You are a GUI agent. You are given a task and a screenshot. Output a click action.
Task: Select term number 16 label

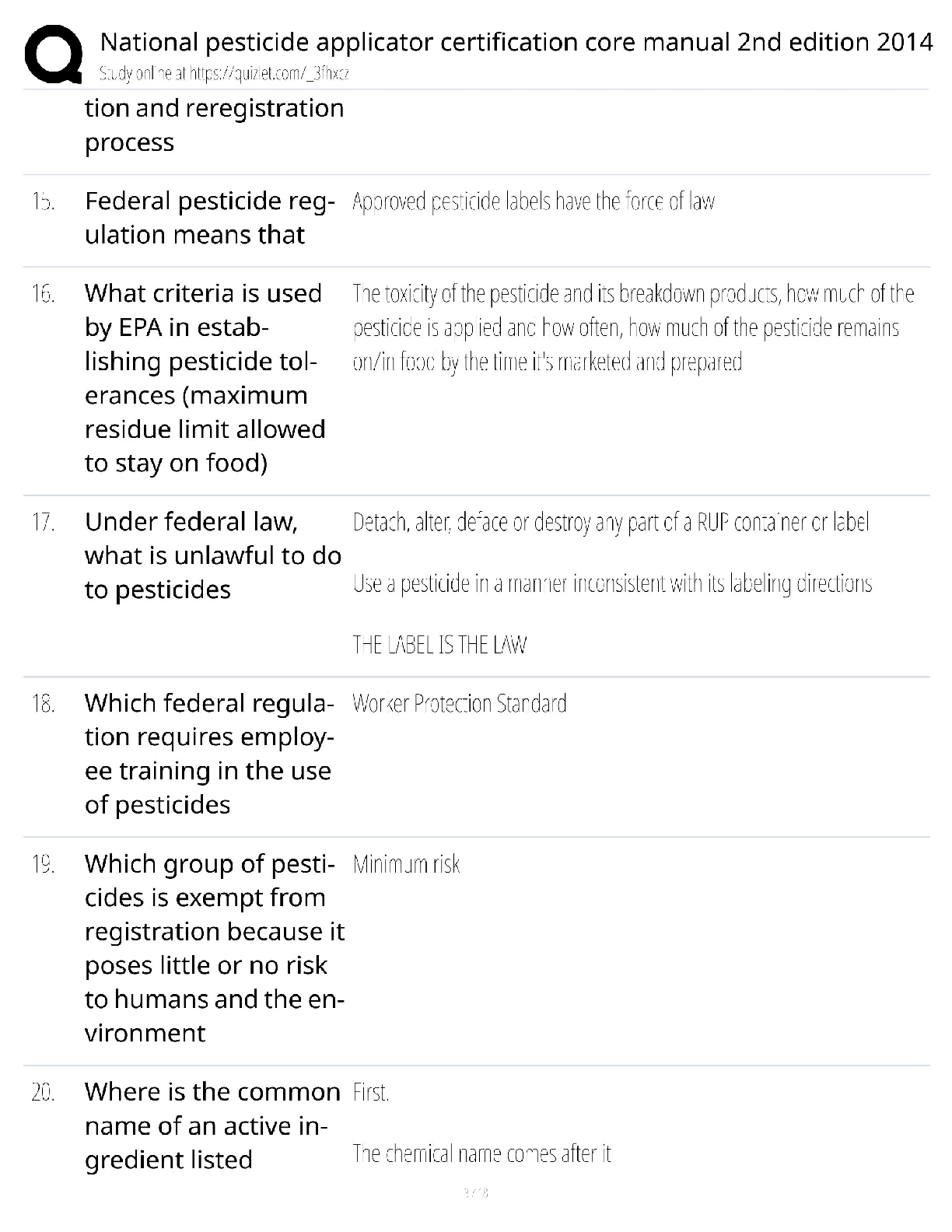point(43,294)
